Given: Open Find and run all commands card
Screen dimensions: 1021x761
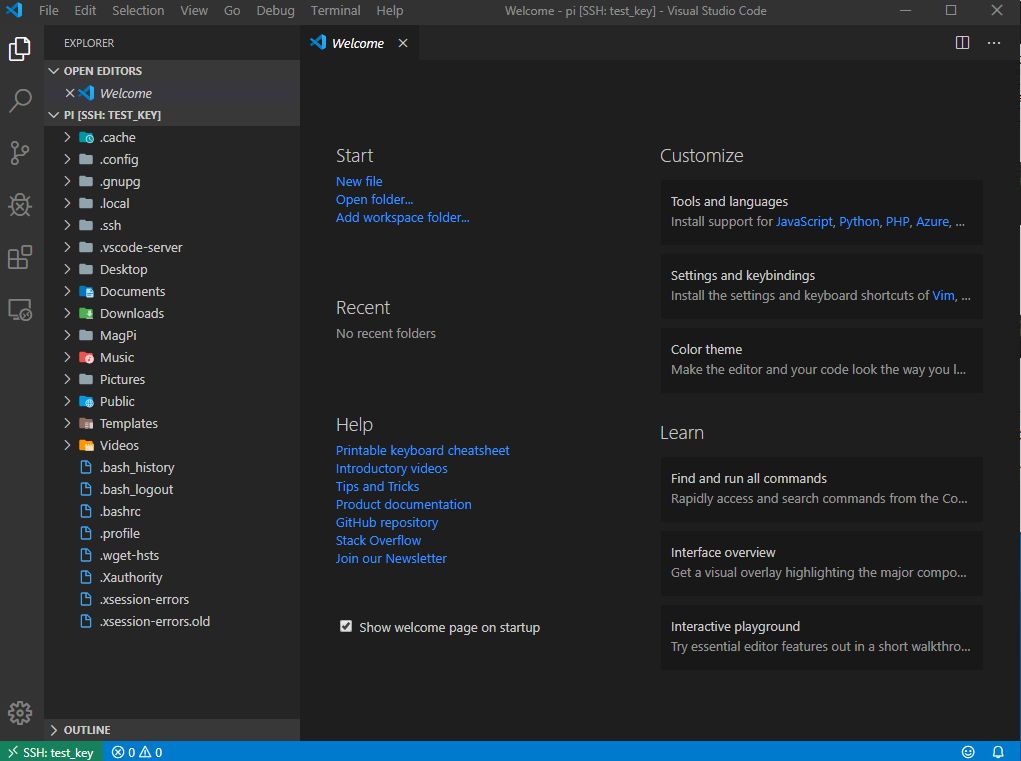Looking at the screenshot, I should coord(821,489).
